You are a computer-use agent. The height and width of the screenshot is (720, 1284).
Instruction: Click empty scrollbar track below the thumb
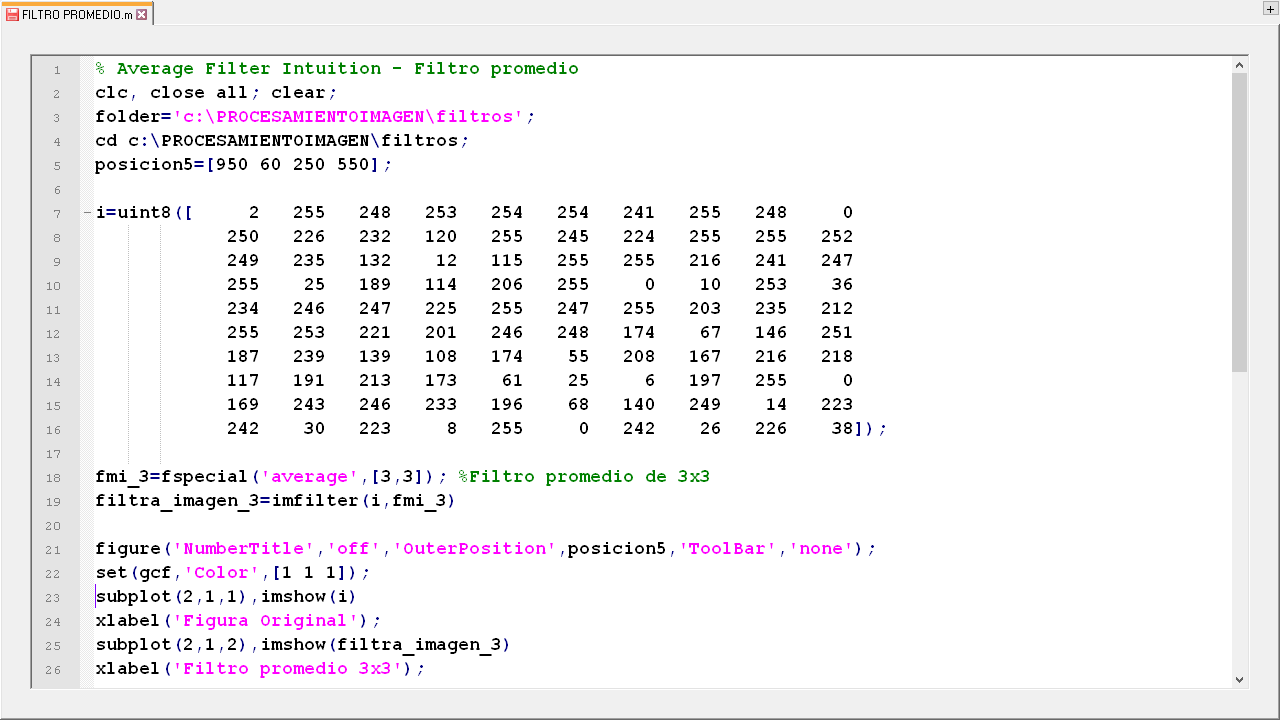(x=1240, y=520)
